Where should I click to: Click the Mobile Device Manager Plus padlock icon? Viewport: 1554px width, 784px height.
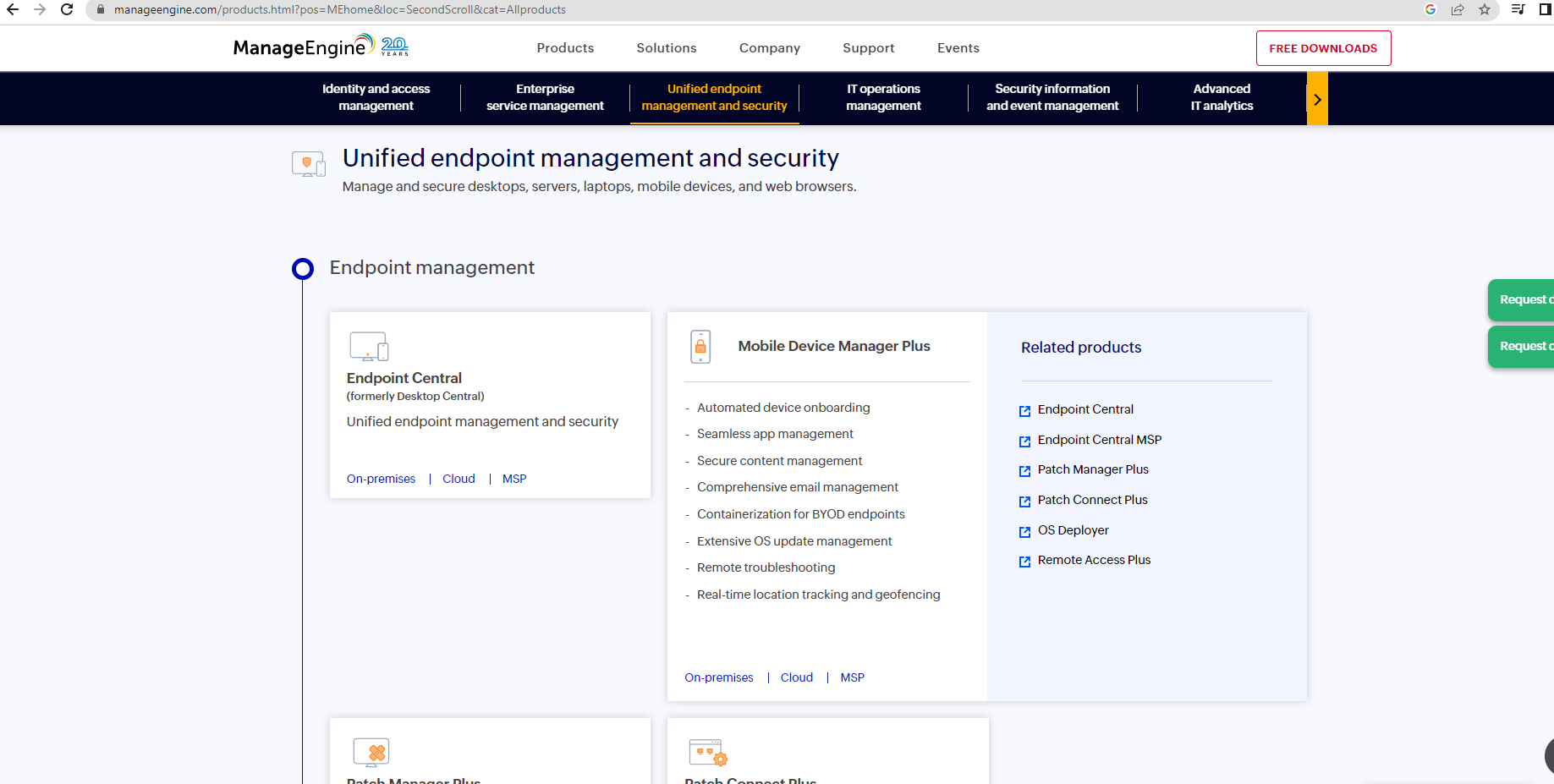coord(700,347)
